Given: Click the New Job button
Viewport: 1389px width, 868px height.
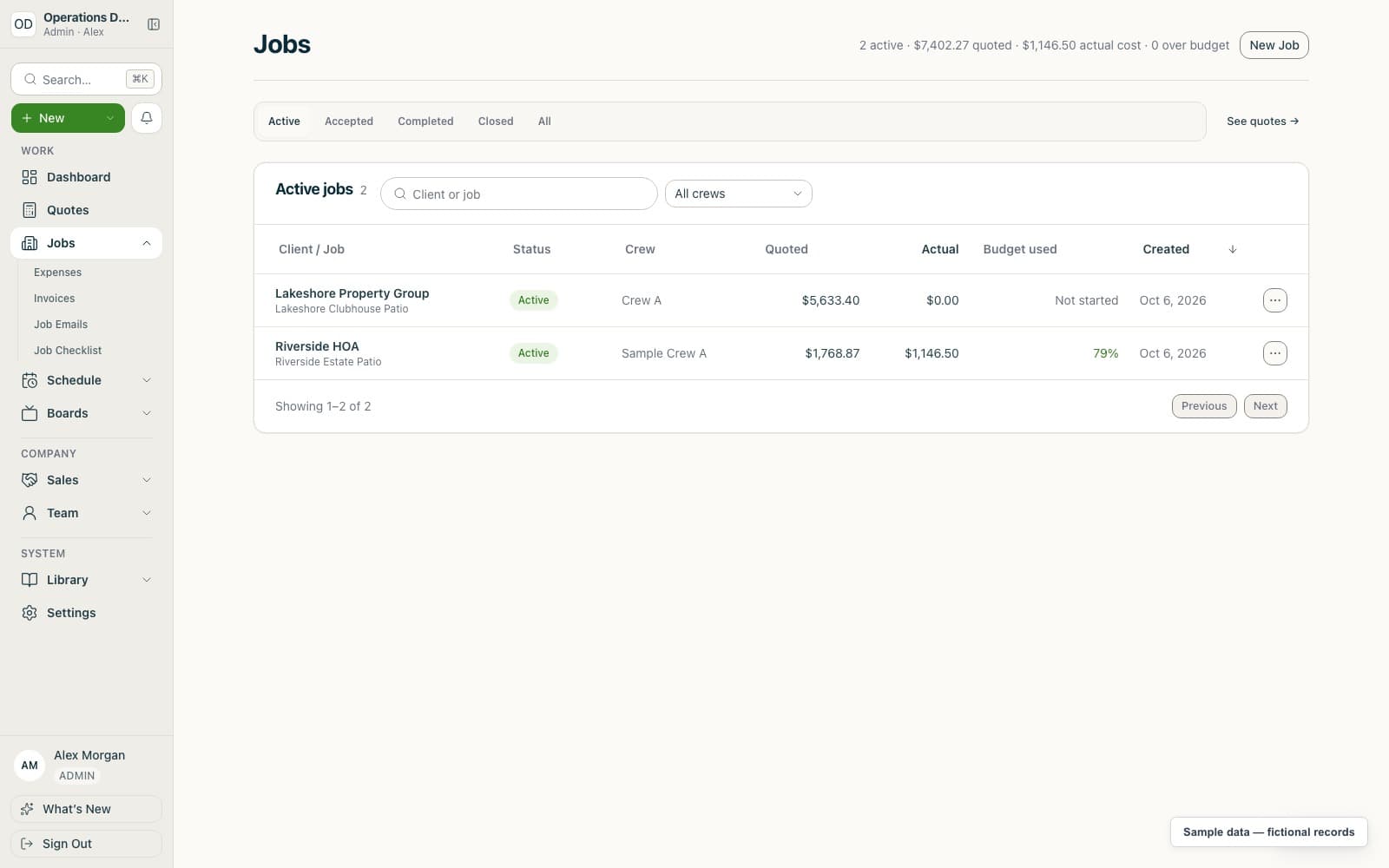Looking at the screenshot, I should [x=1274, y=45].
